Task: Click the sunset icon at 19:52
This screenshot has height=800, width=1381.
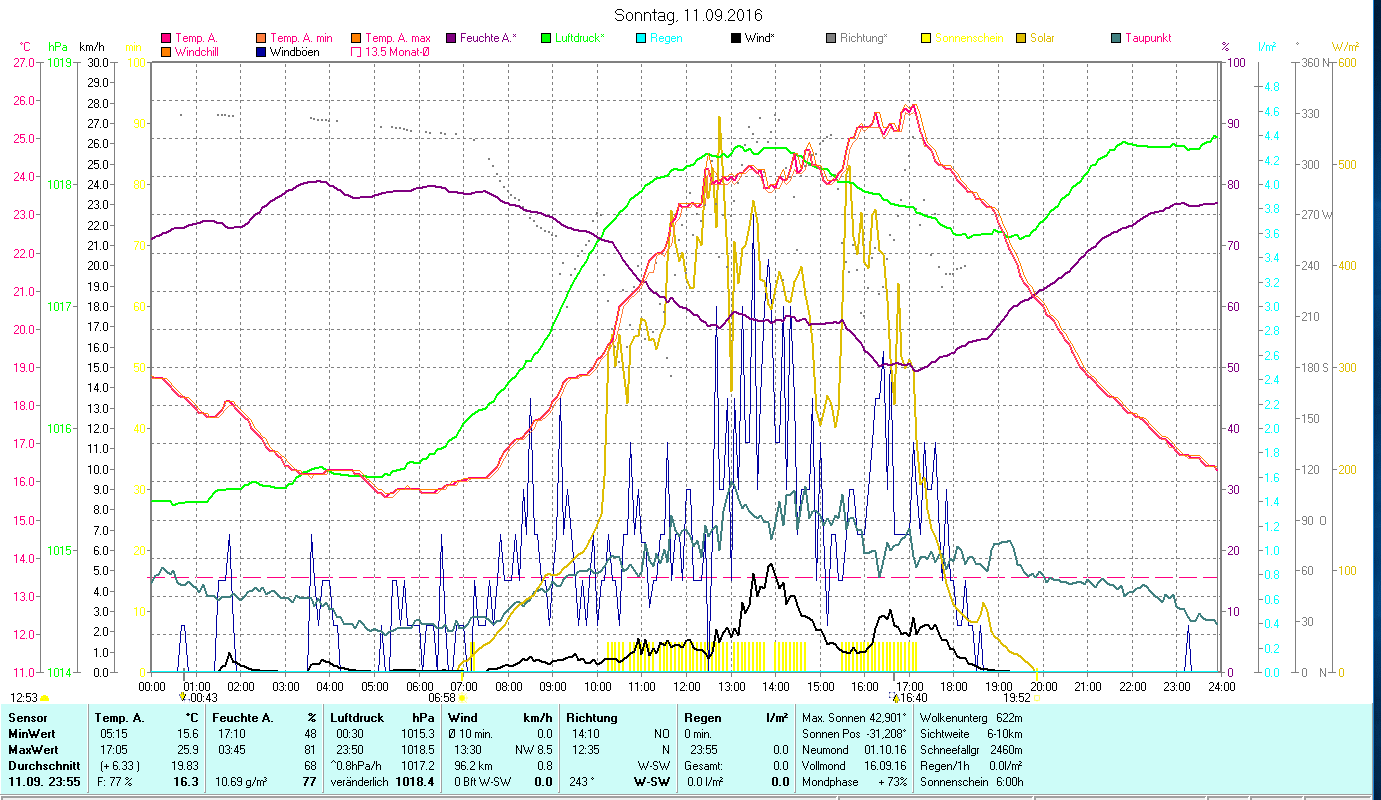Action: coord(1035,698)
